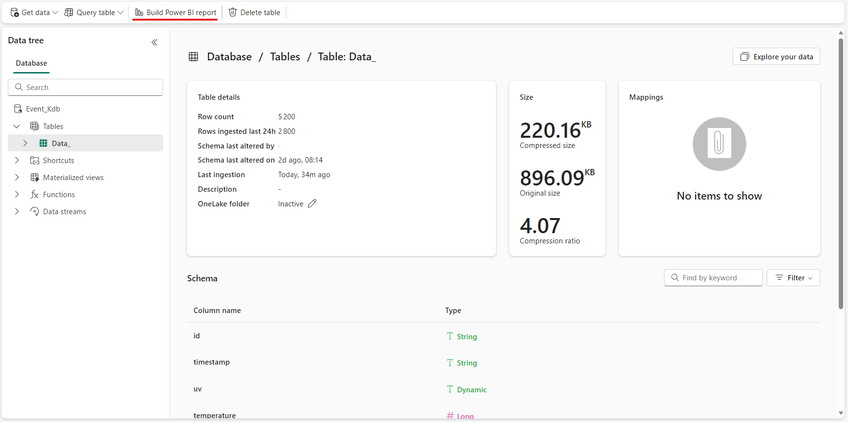Click the Tables breadcrumb link
848x422 pixels.
(x=285, y=57)
